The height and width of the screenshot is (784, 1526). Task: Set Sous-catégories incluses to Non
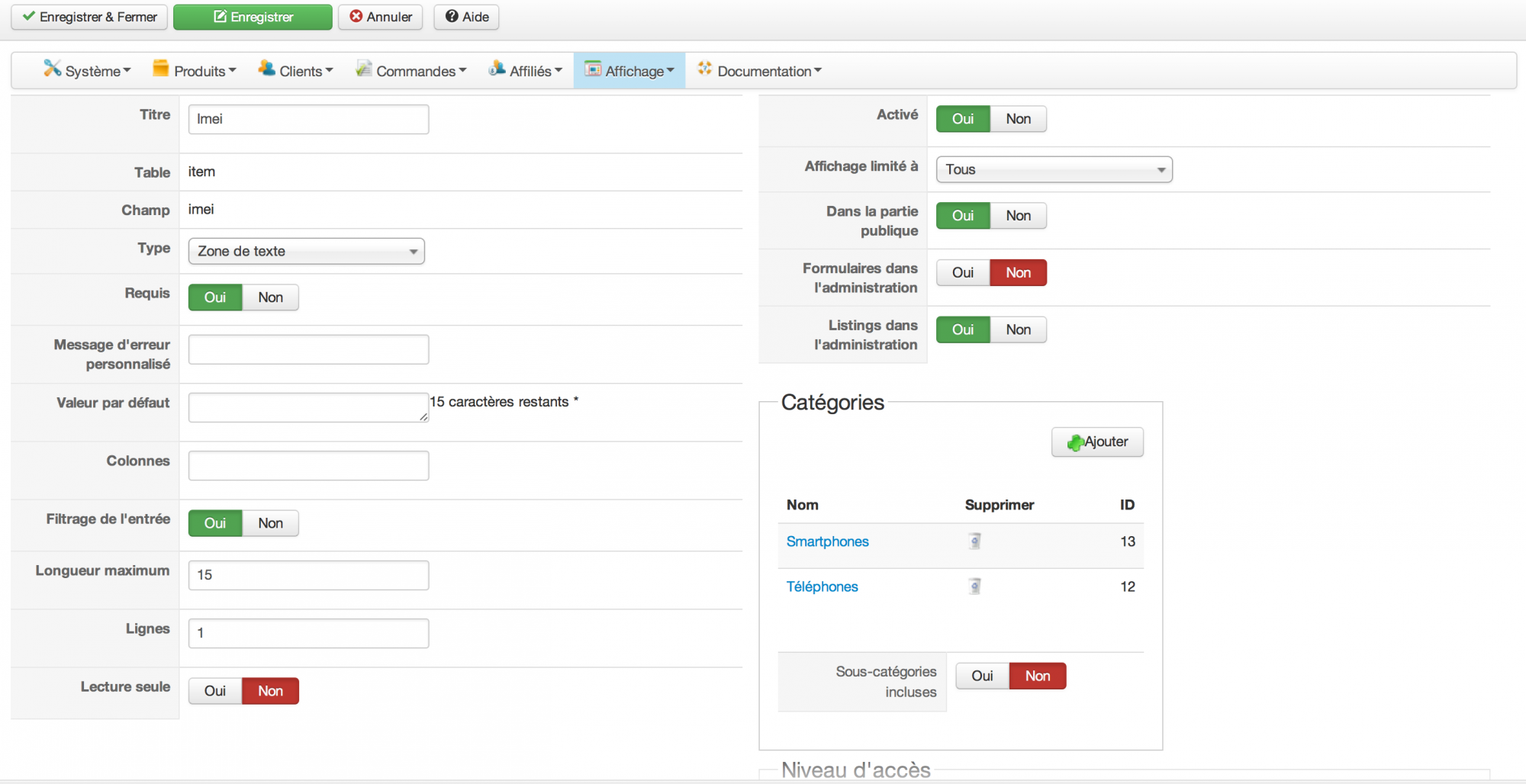(x=1038, y=676)
